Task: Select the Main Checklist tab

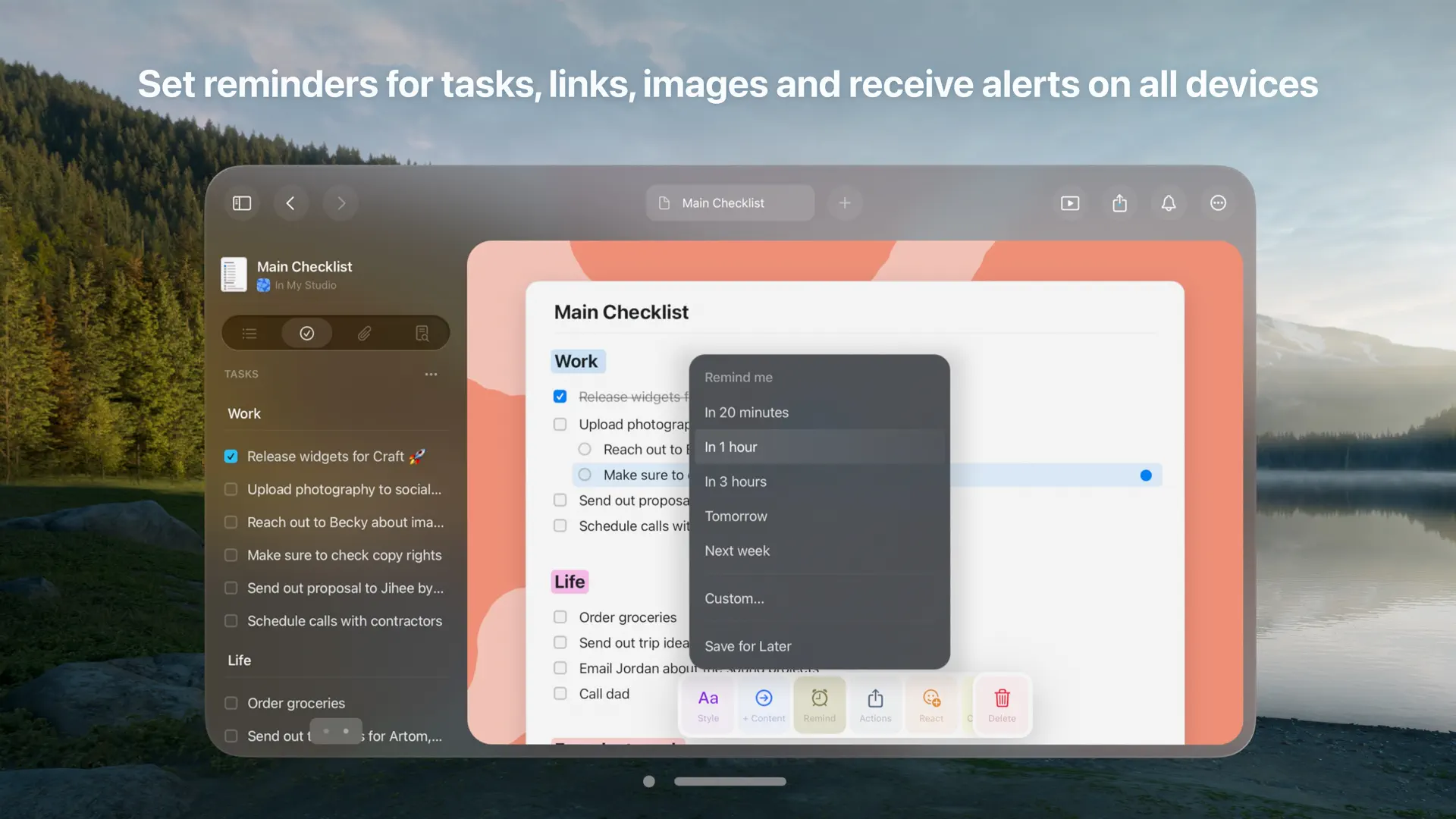Action: point(729,202)
